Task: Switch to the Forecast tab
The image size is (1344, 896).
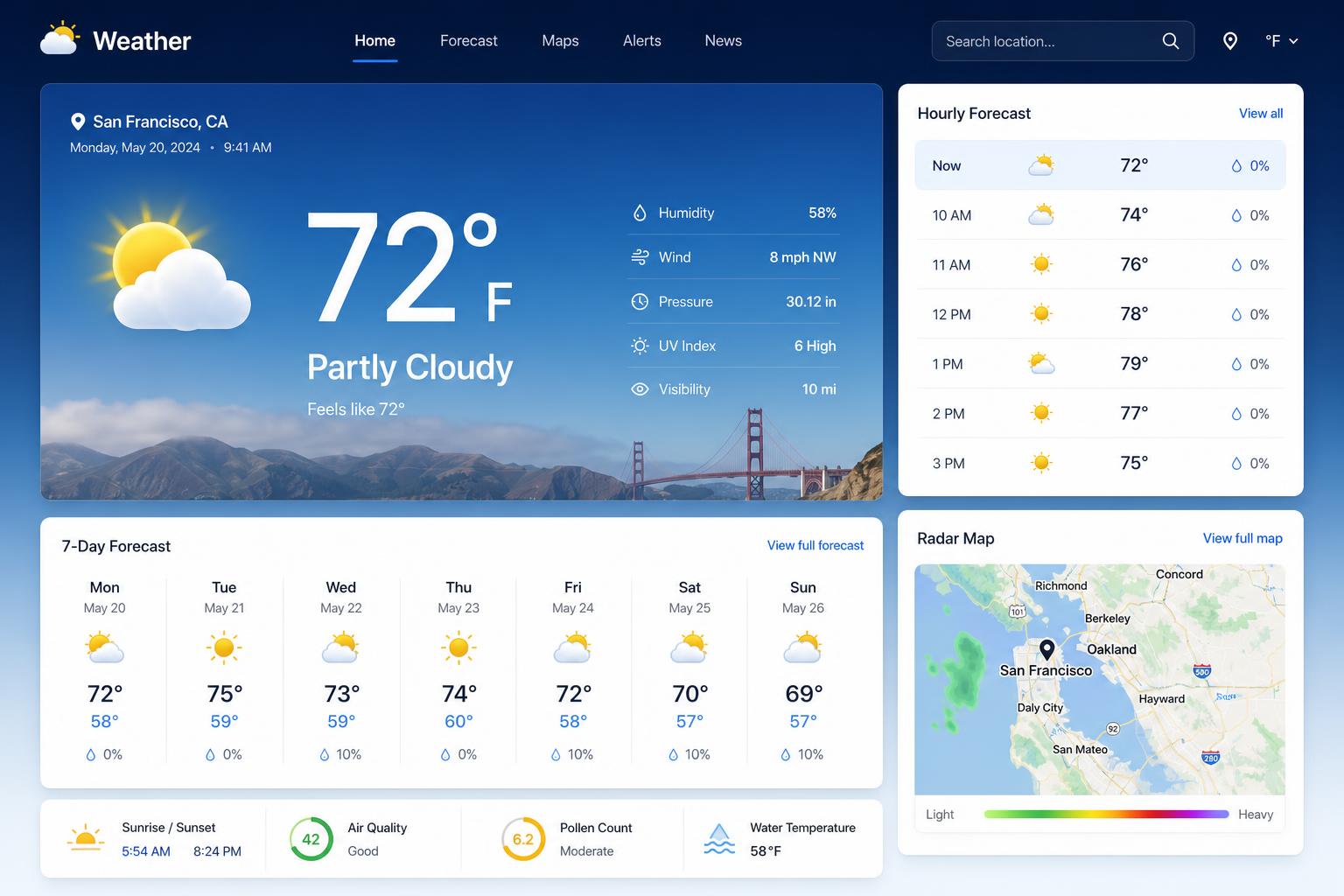Action: coord(468,41)
